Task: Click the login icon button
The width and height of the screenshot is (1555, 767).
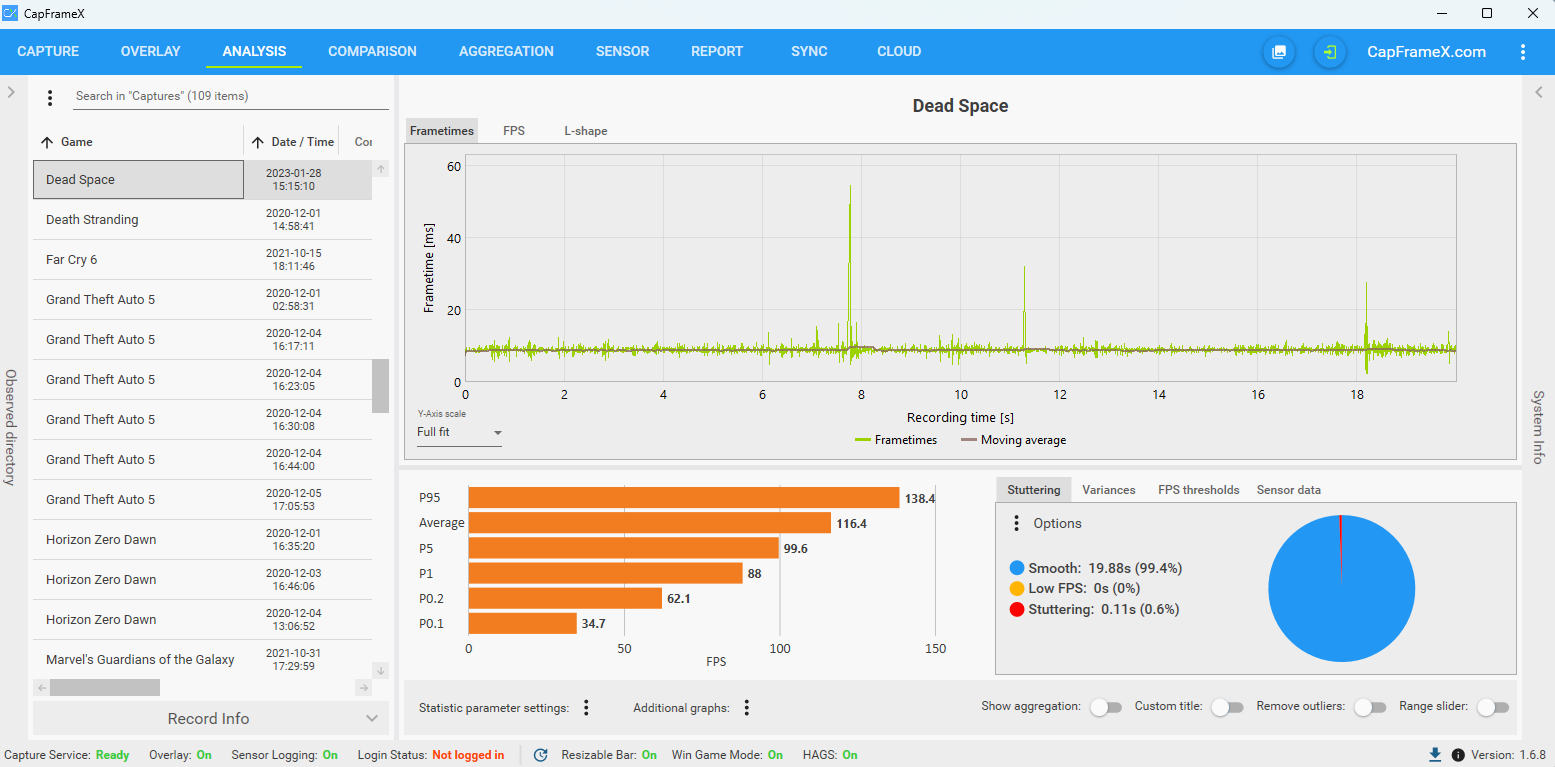Action: tap(1330, 52)
